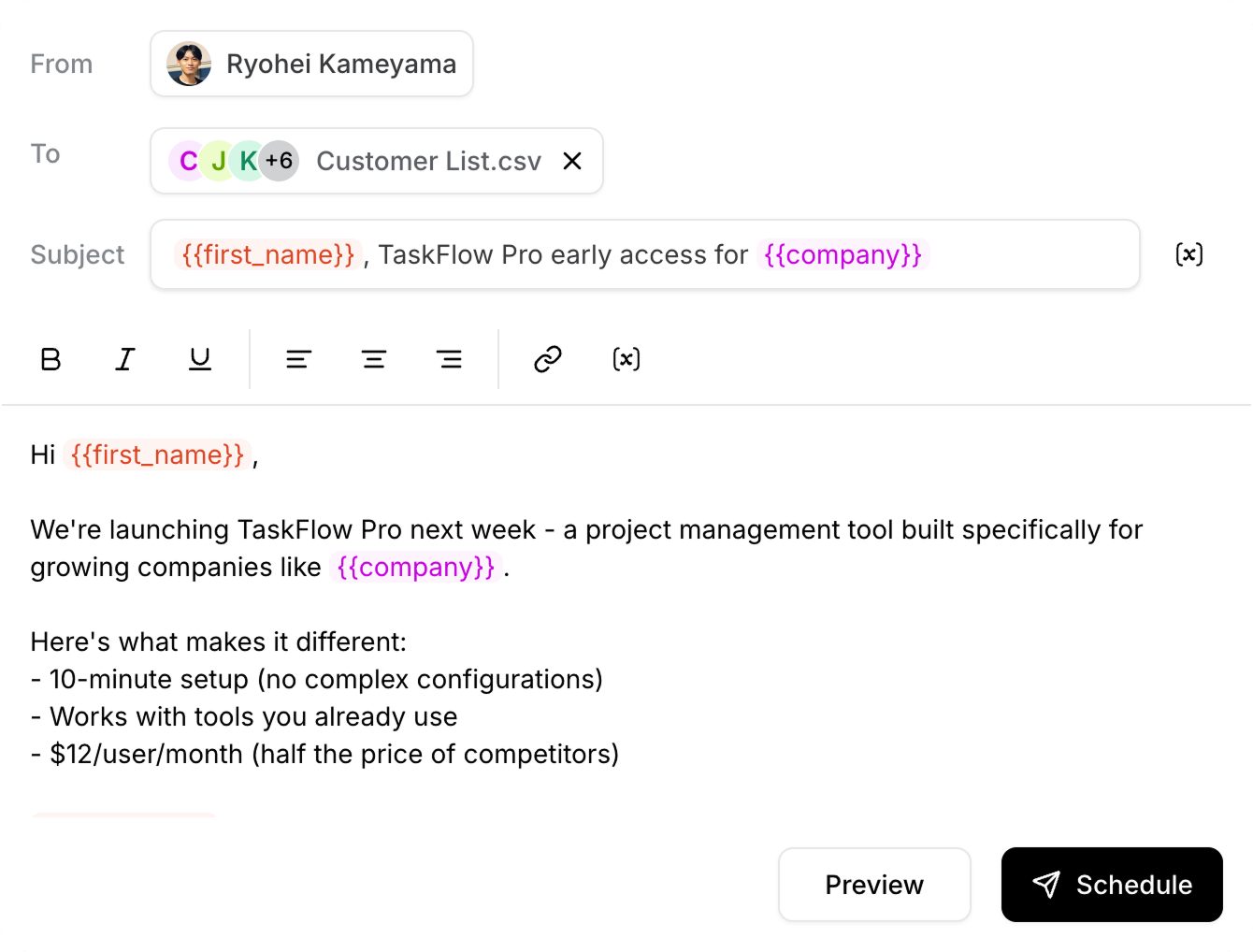Open the Ryohei Kameyama sender selector
The height and width of the screenshot is (952, 1253).
coord(311,64)
